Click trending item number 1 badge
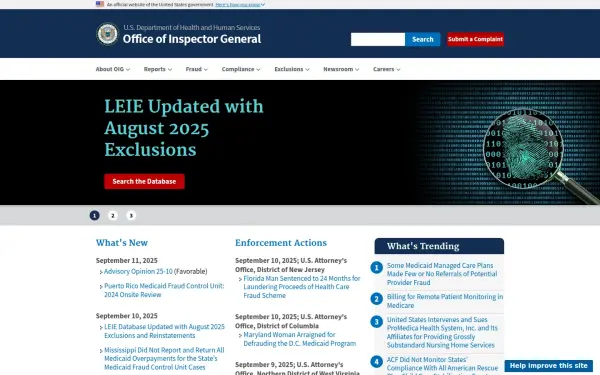The height and width of the screenshot is (375, 600). tap(377, 267)
